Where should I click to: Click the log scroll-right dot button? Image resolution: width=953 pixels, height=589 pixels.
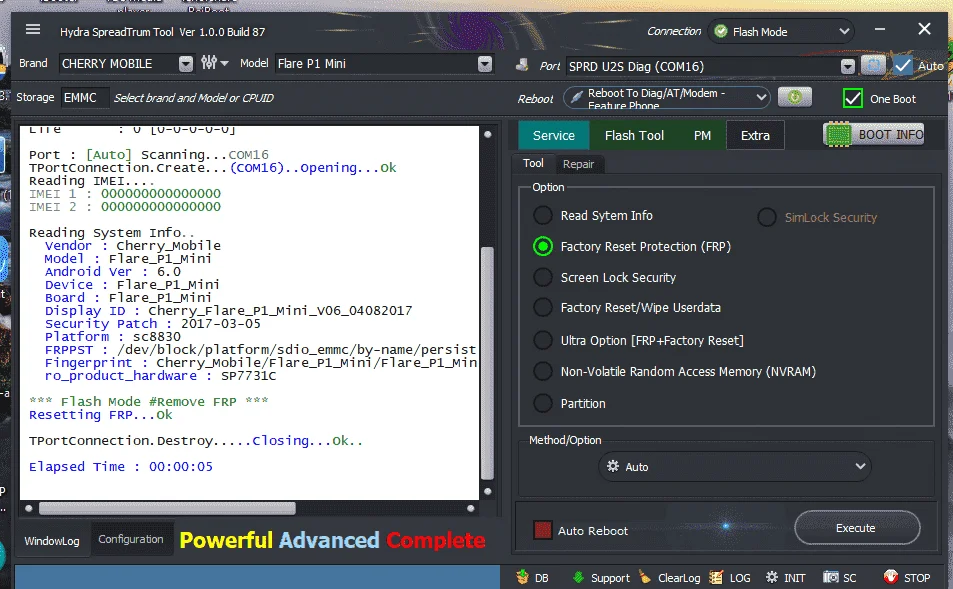tap(470, 508)
